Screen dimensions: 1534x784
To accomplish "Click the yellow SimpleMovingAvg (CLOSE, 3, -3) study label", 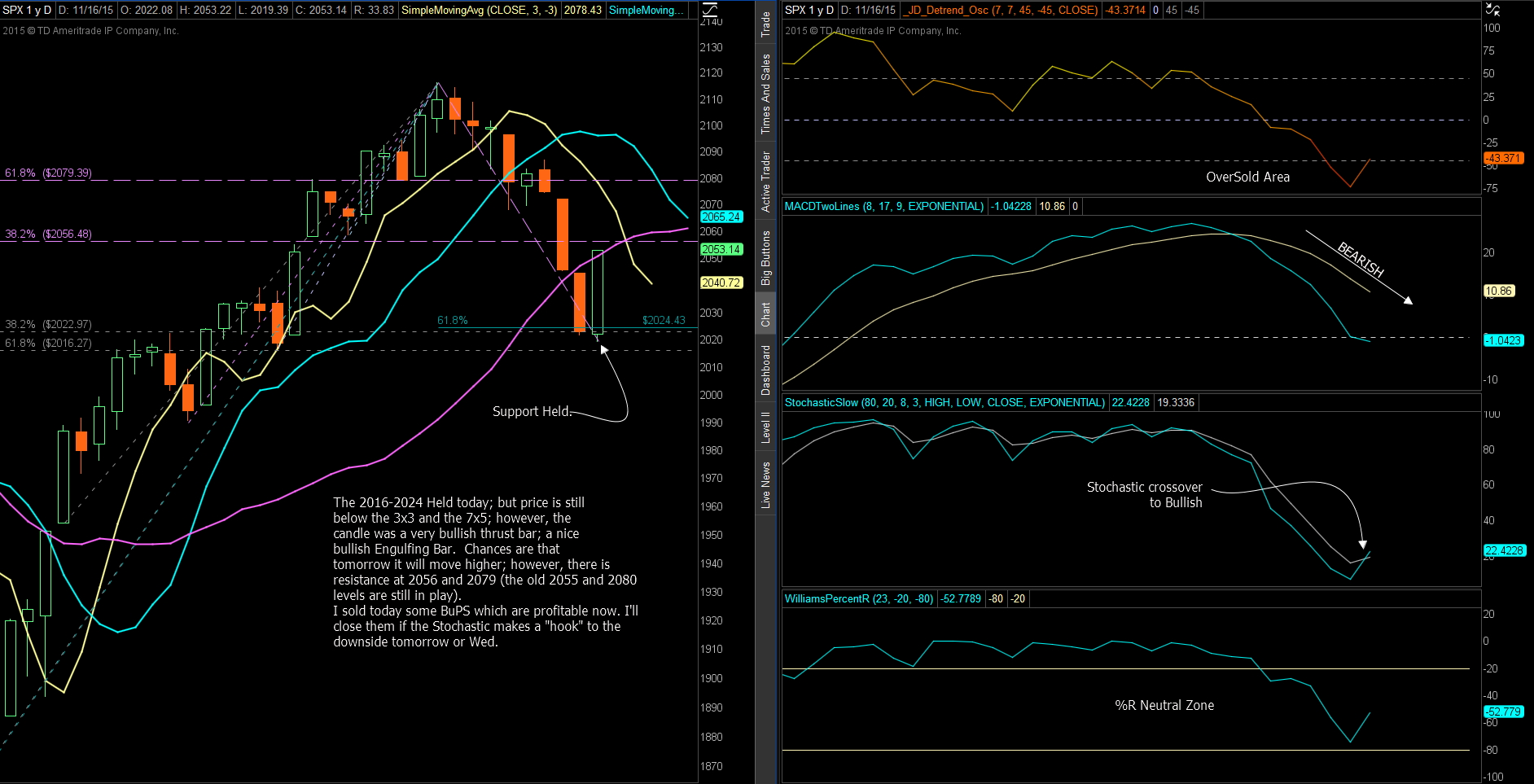I will [x=479, y=11].
